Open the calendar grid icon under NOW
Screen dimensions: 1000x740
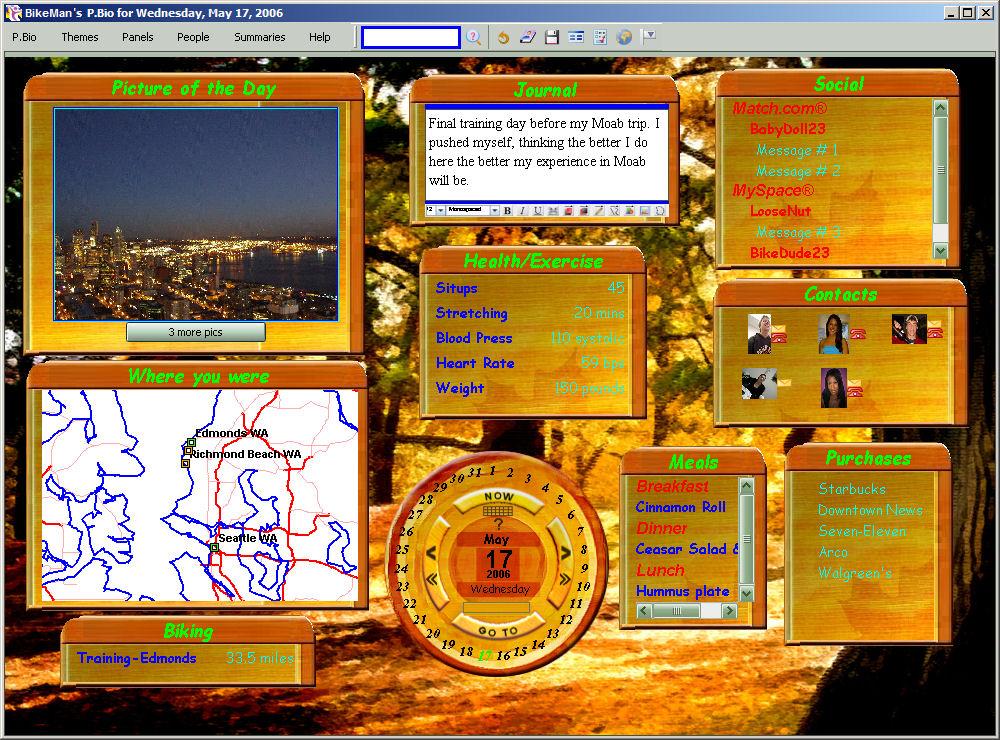pyautogui.click(x=497, y=510)
